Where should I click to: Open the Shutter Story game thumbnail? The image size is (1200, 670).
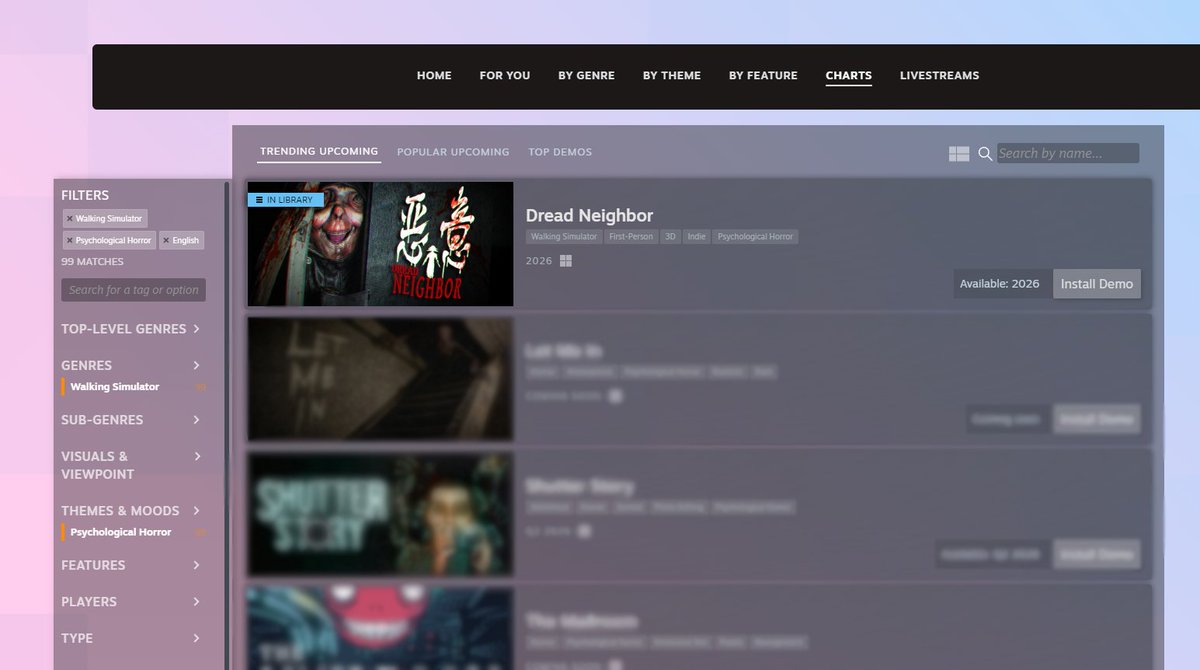click(381, 514)
